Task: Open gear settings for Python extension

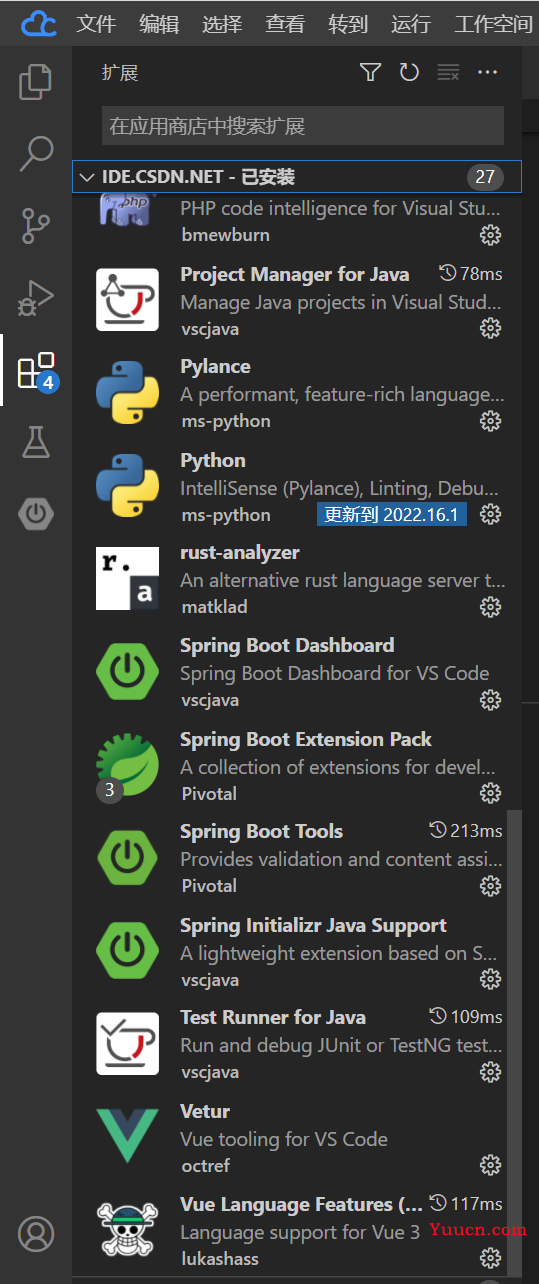Action: 490,514
